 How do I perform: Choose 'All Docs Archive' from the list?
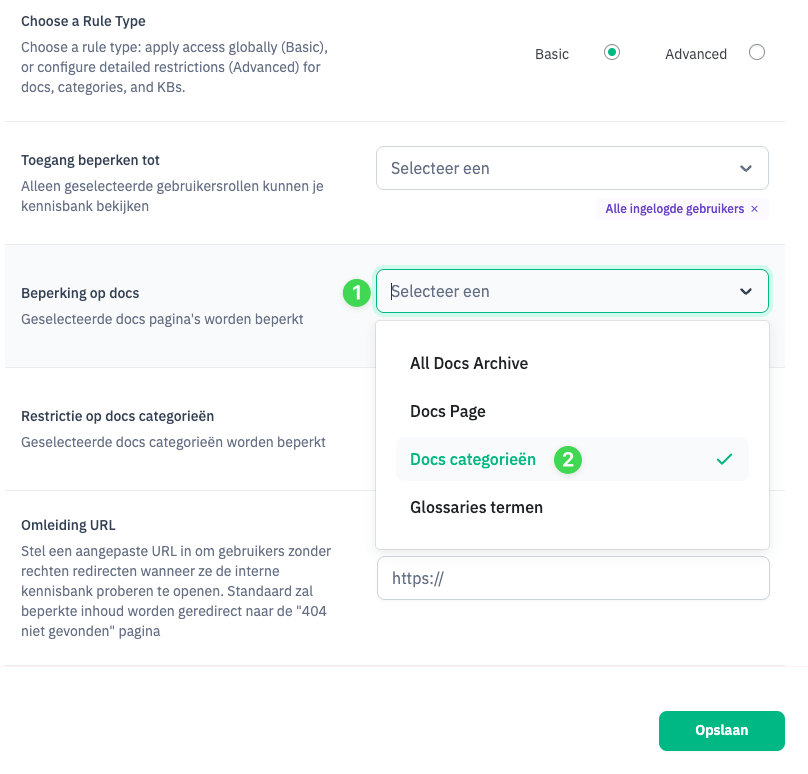pos(469,363)
